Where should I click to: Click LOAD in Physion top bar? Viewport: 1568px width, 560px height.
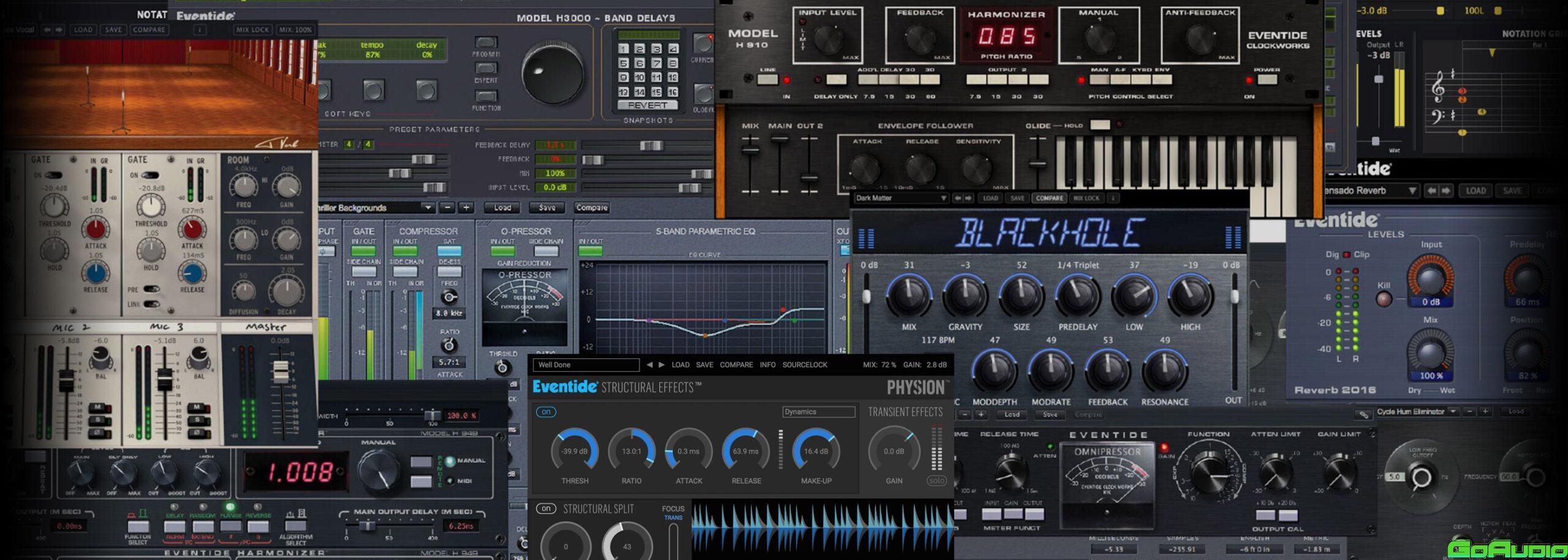[x=680, y=365]
